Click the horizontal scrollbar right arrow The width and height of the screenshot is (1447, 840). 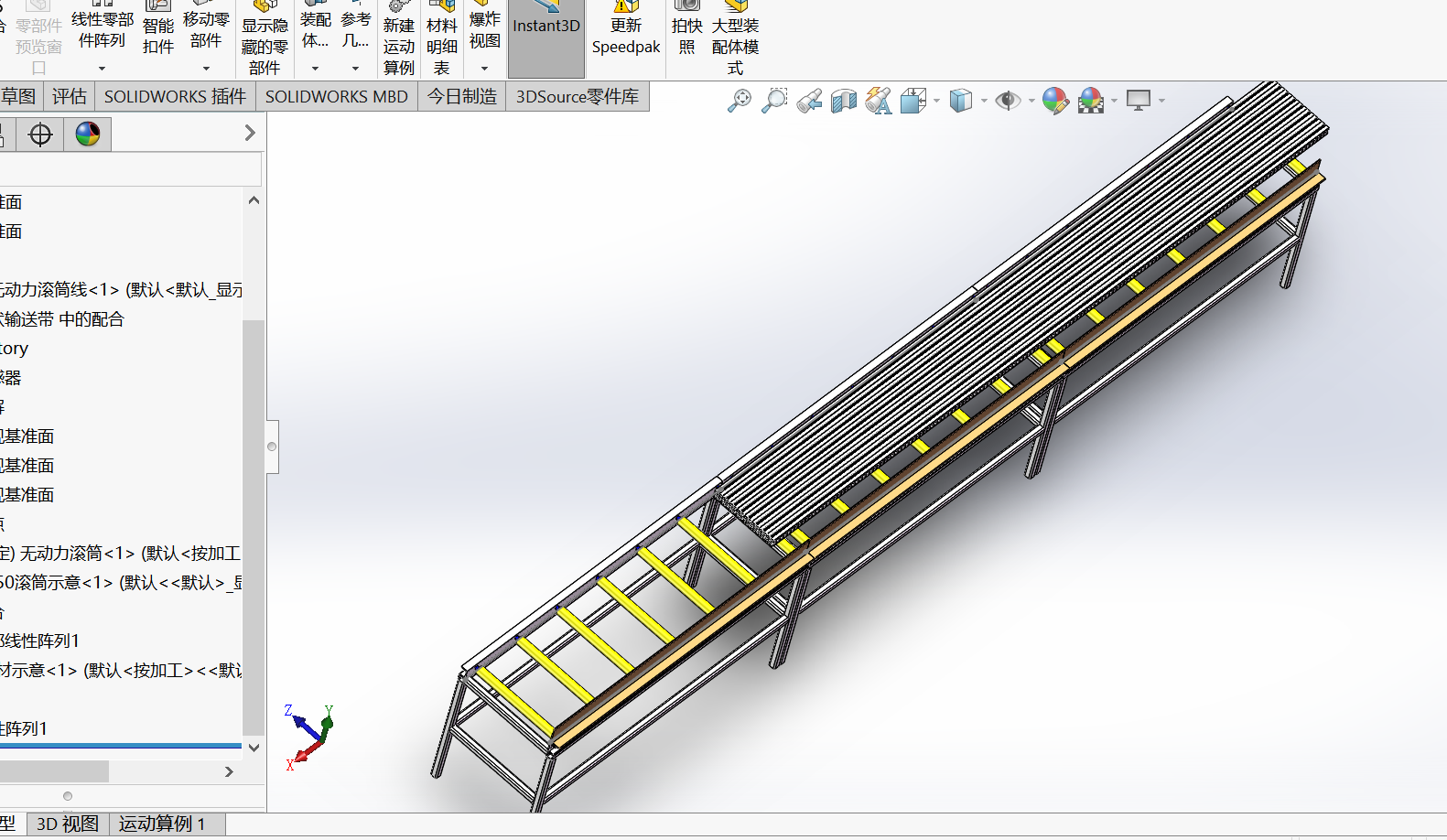tap(229, 772)
